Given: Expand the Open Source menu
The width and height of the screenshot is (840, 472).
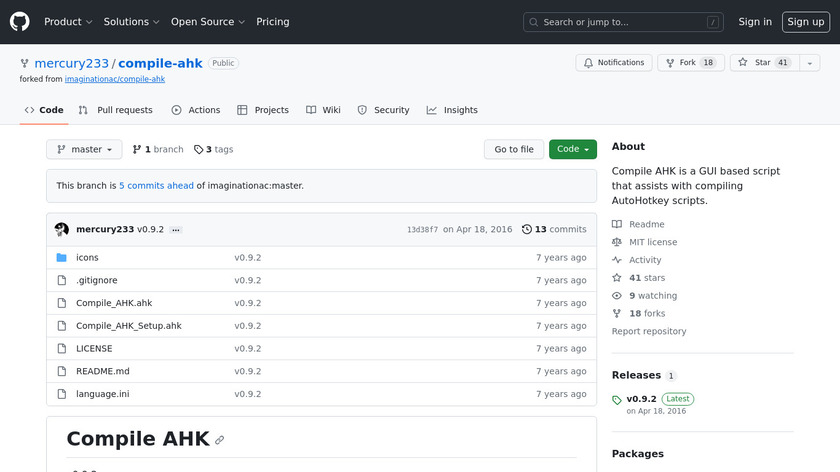Looking at the screenshot, I should [208, 22].
